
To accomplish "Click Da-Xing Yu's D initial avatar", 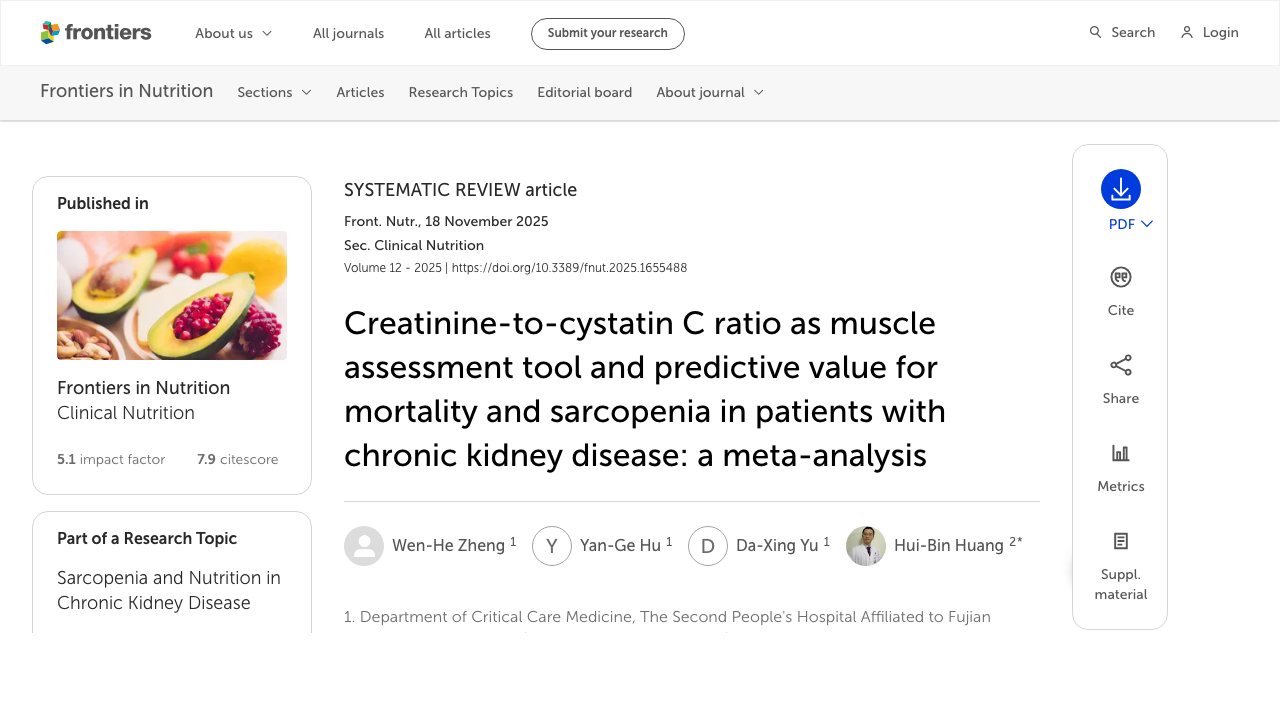I will click(x=708, y=546).
